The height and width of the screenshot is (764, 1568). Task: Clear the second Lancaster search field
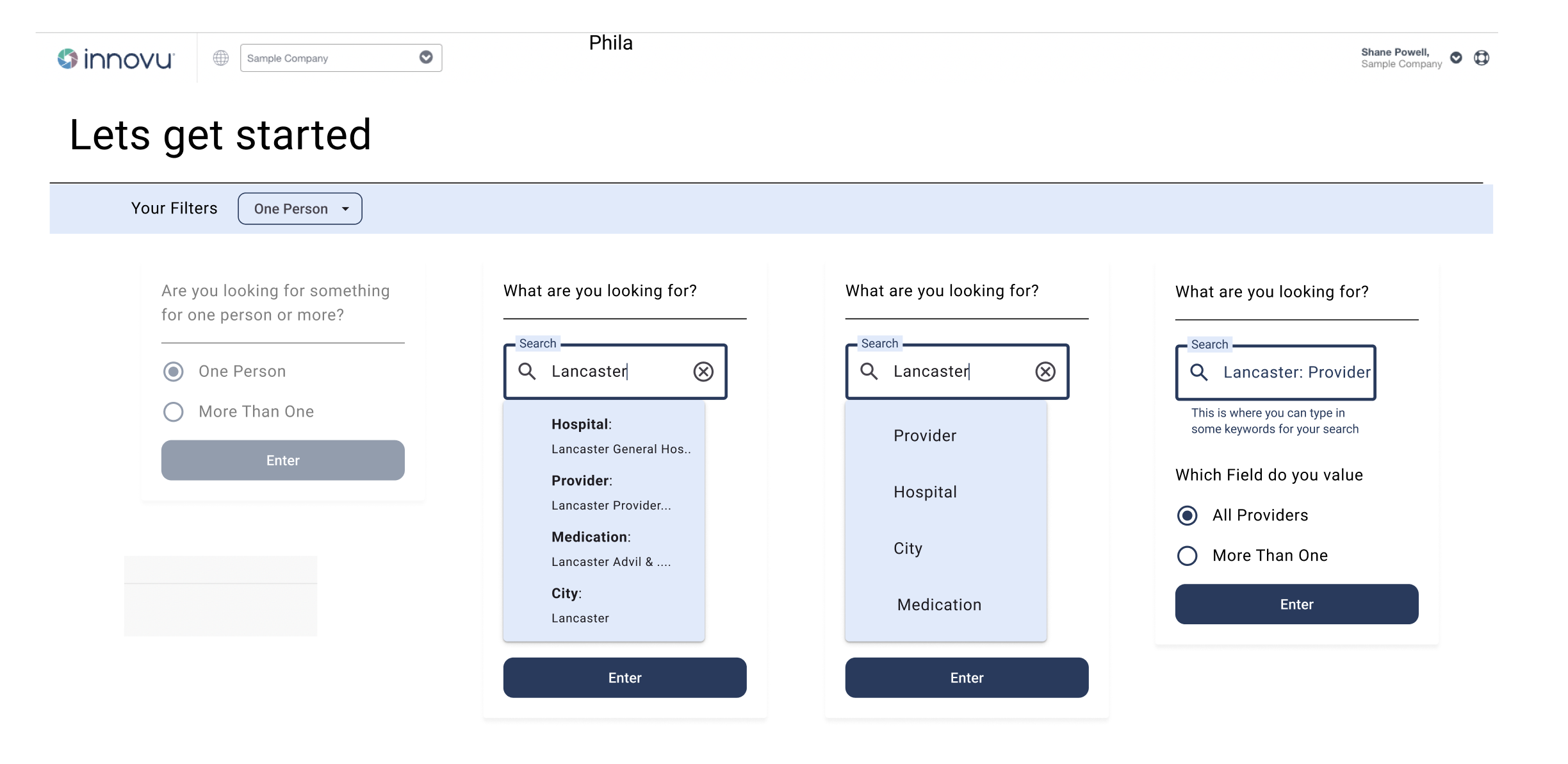point(1045,372)
